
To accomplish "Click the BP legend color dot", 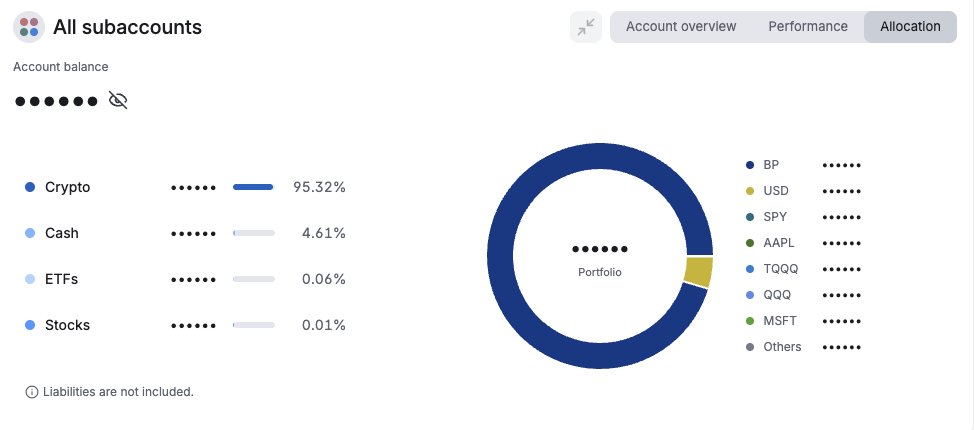I will tap(750, 165).
